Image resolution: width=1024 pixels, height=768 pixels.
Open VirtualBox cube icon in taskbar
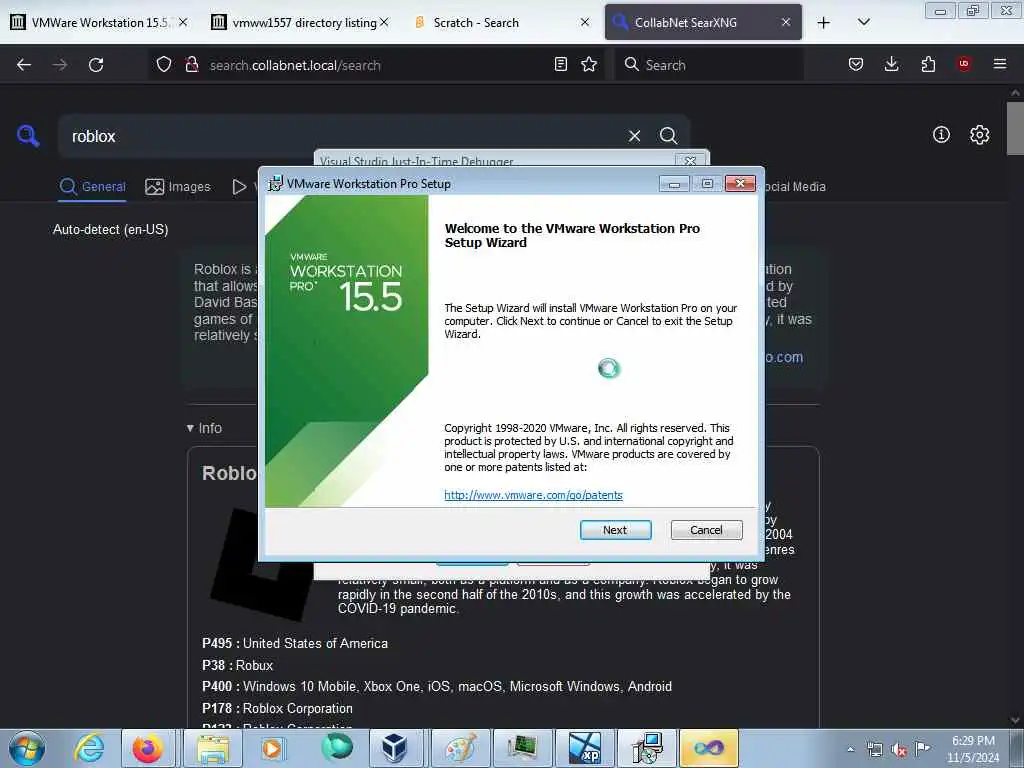394,748
